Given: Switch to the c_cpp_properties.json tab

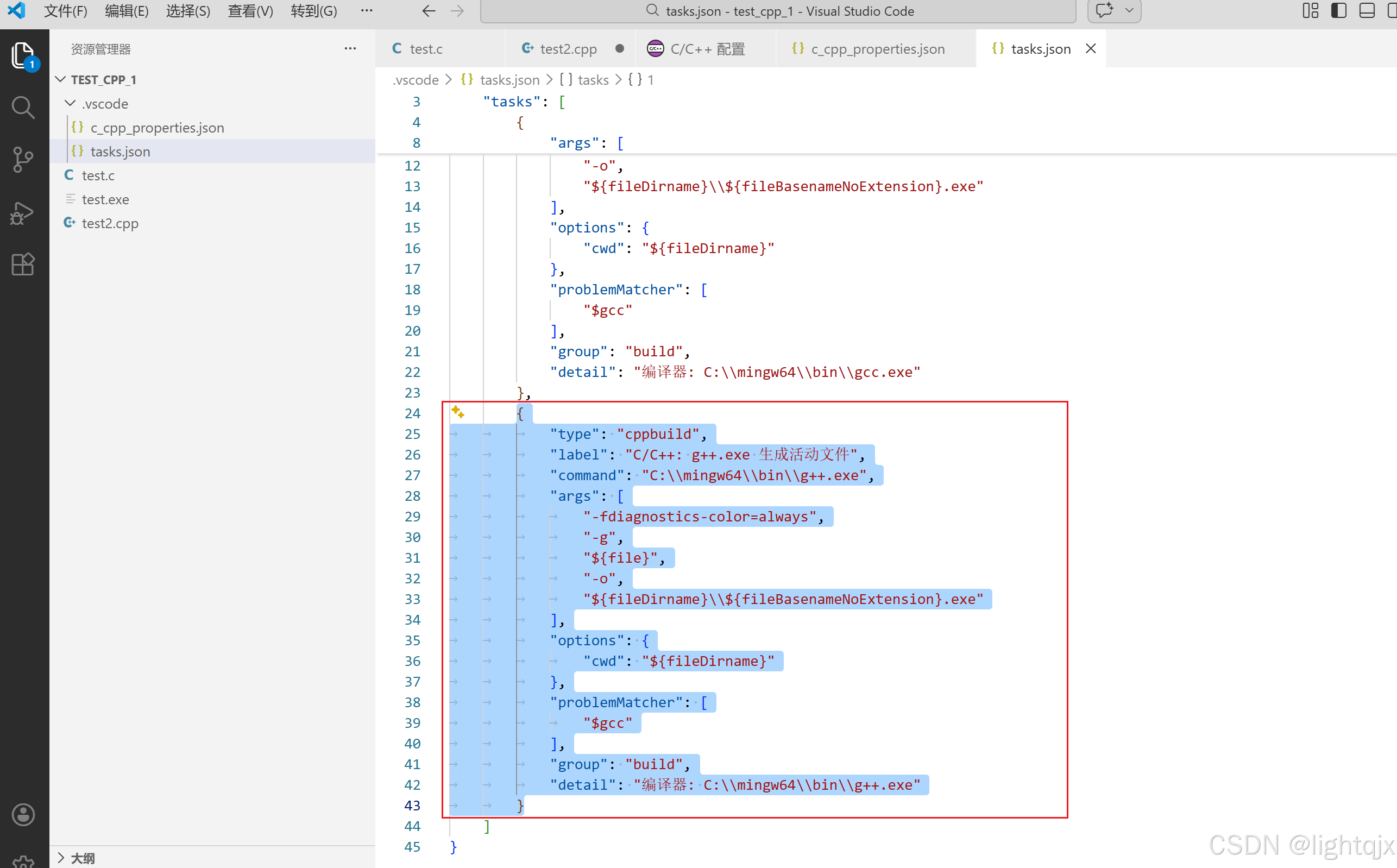Looking at the screenshot, I should point(877,49).
